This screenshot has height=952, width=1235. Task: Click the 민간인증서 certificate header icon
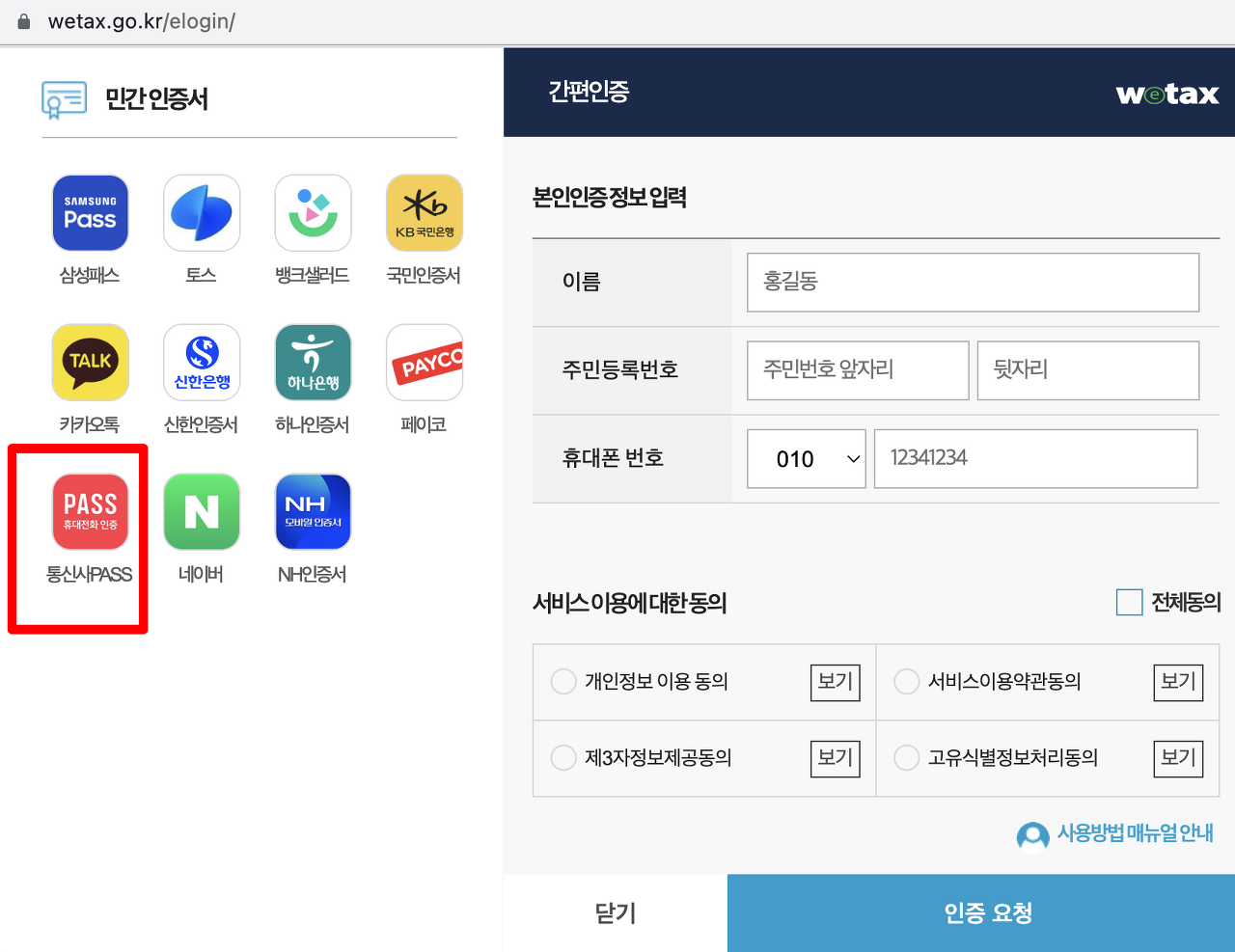64,99
